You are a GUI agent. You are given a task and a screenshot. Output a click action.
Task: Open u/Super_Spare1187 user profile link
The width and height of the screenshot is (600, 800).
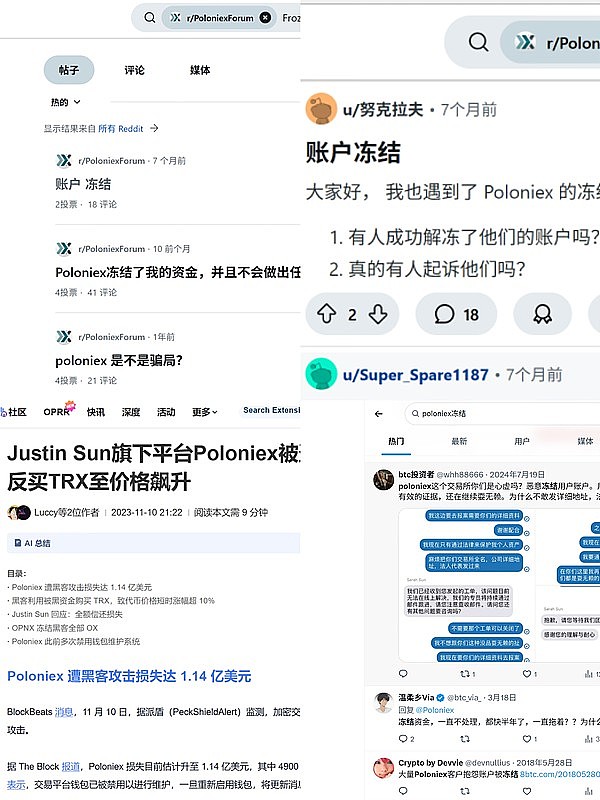(x=416, y=375)
